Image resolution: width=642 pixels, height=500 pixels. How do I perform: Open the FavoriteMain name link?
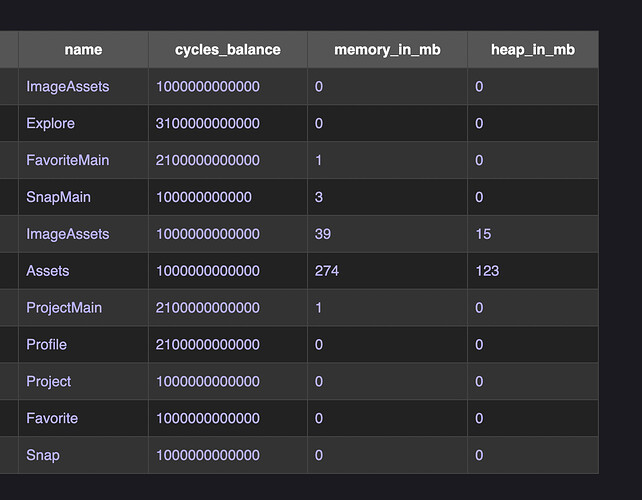(68, 160)
